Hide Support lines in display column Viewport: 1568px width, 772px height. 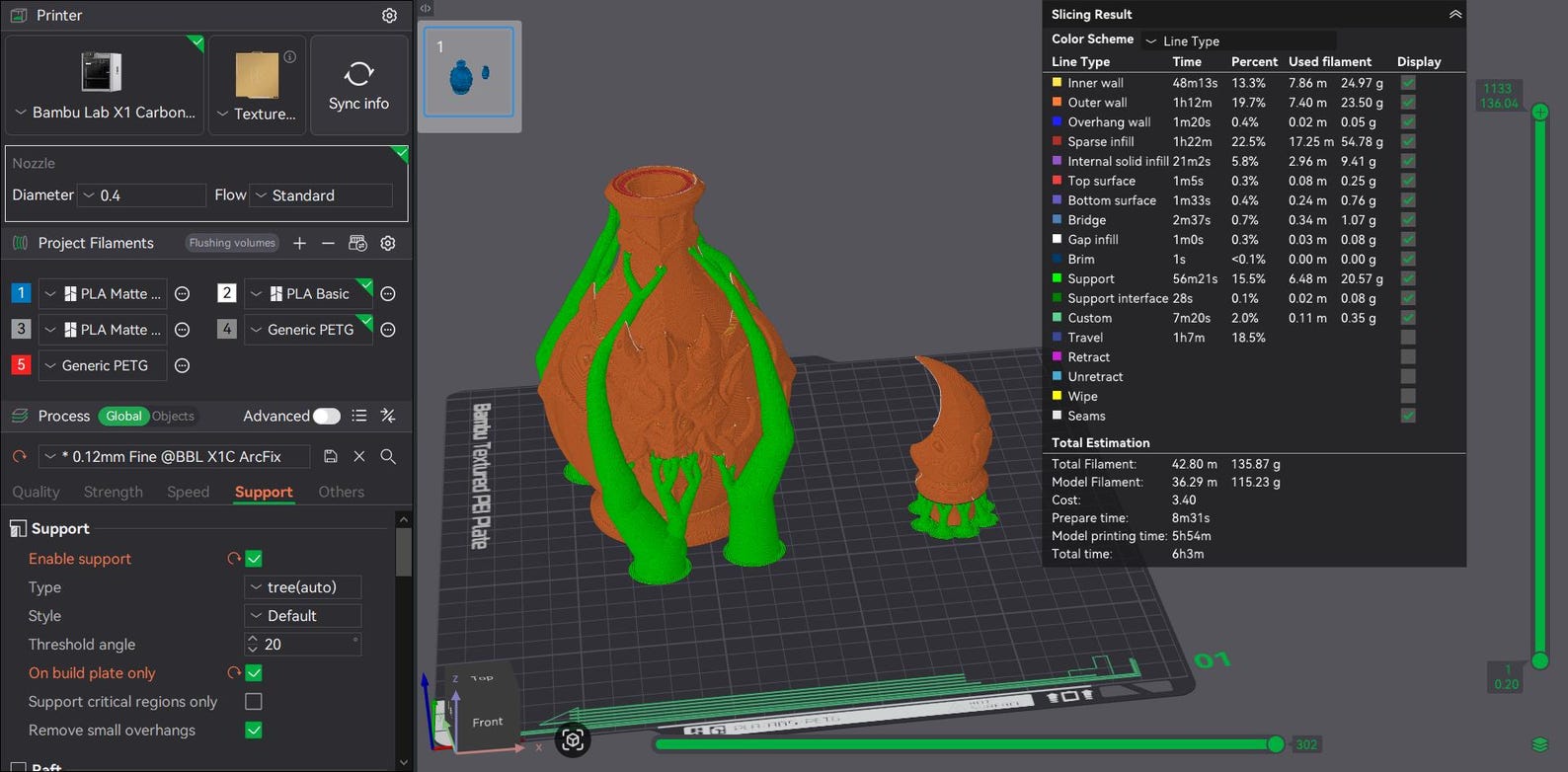[1408, 278]
